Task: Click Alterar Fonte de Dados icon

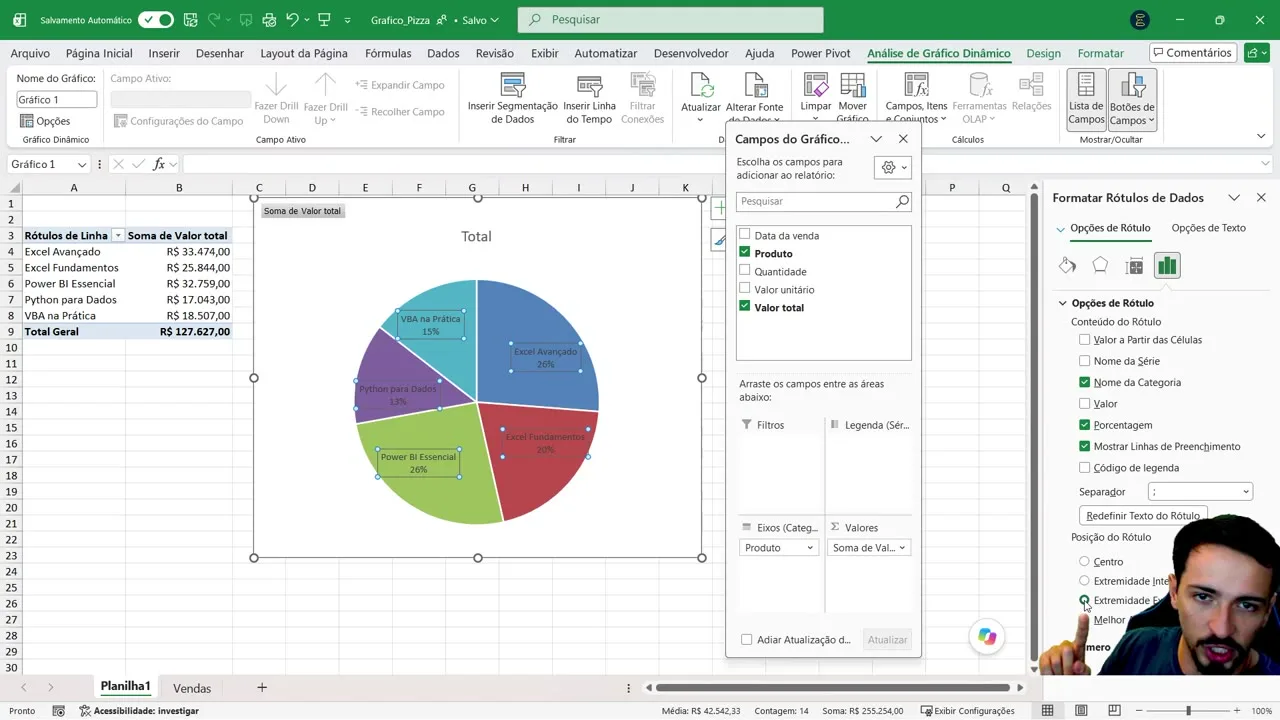Action: coord(754,86)
